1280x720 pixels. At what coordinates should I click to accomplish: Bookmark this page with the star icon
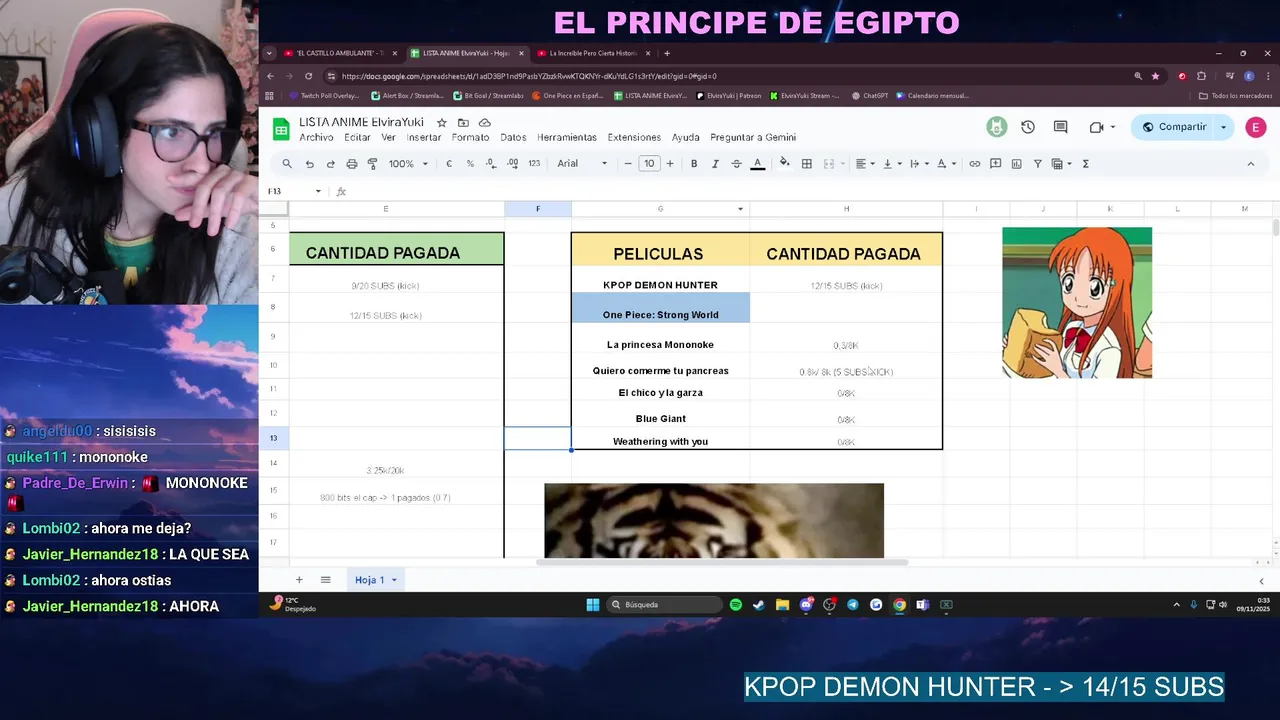(1155, 76)
